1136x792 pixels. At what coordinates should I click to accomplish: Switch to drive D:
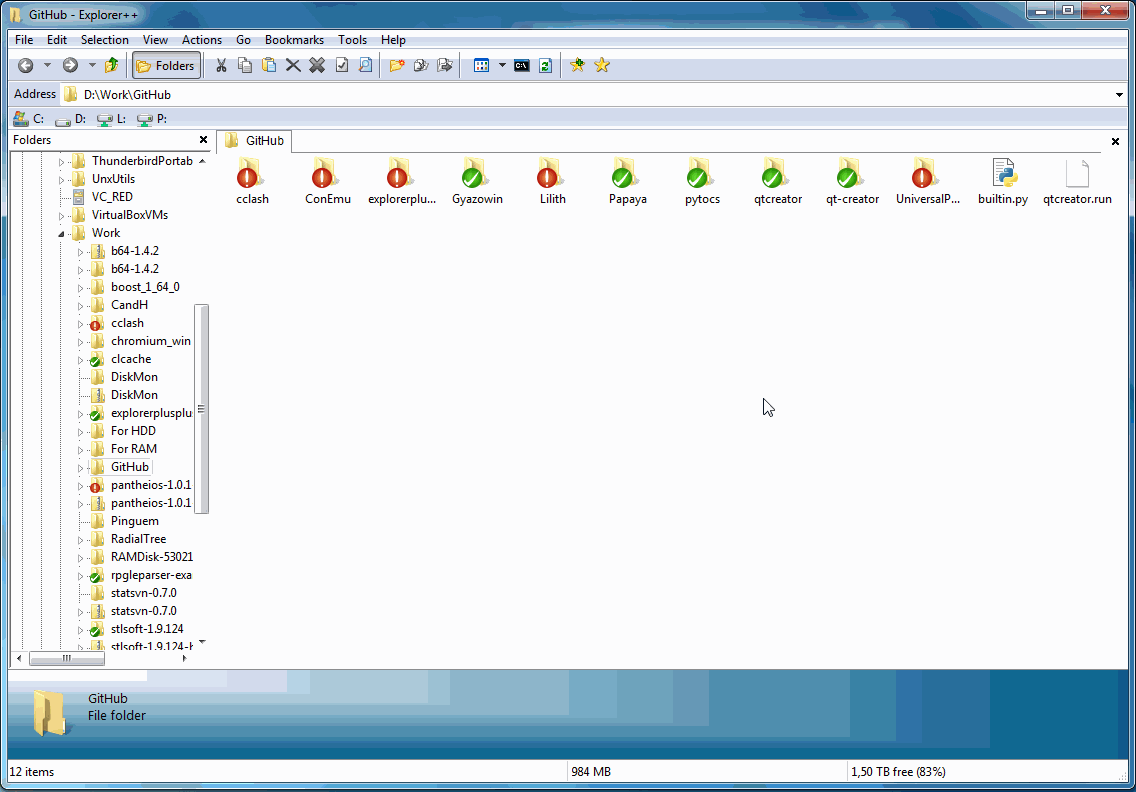pyautogui.click(x=71, y=119)
